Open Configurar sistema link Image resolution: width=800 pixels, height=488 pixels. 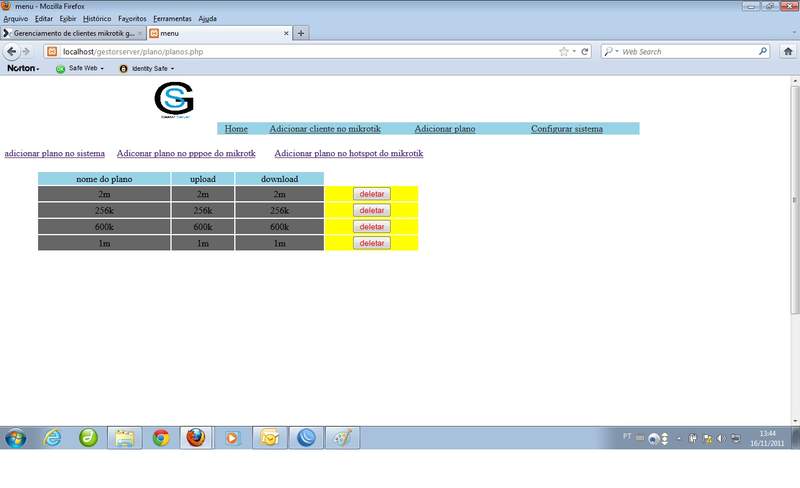[x=567, y=129]
